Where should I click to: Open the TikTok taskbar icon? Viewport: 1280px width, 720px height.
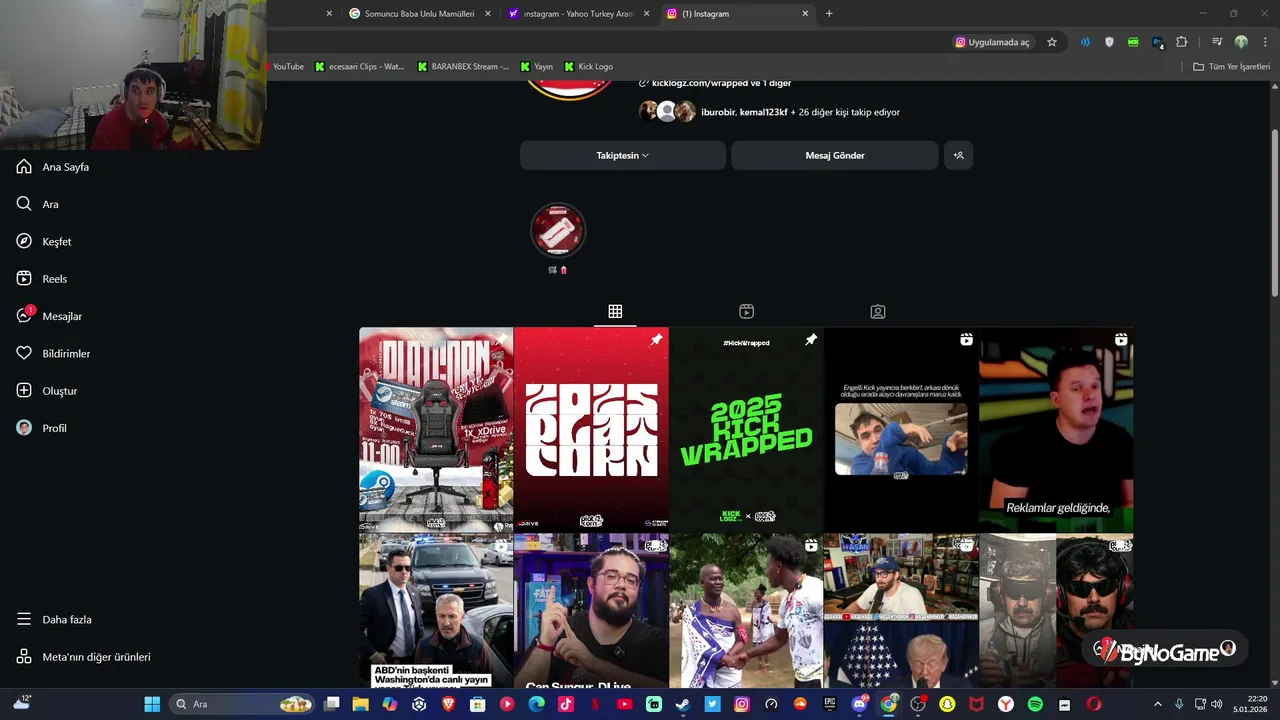click(566, 704)
